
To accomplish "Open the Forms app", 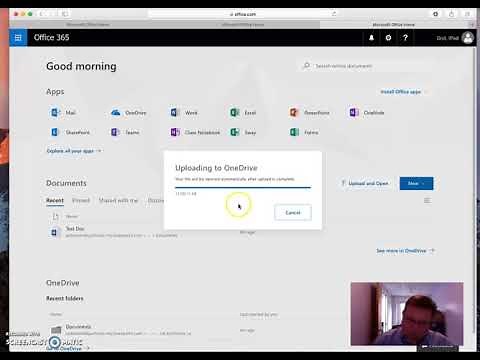I will (x=304, y=132).
